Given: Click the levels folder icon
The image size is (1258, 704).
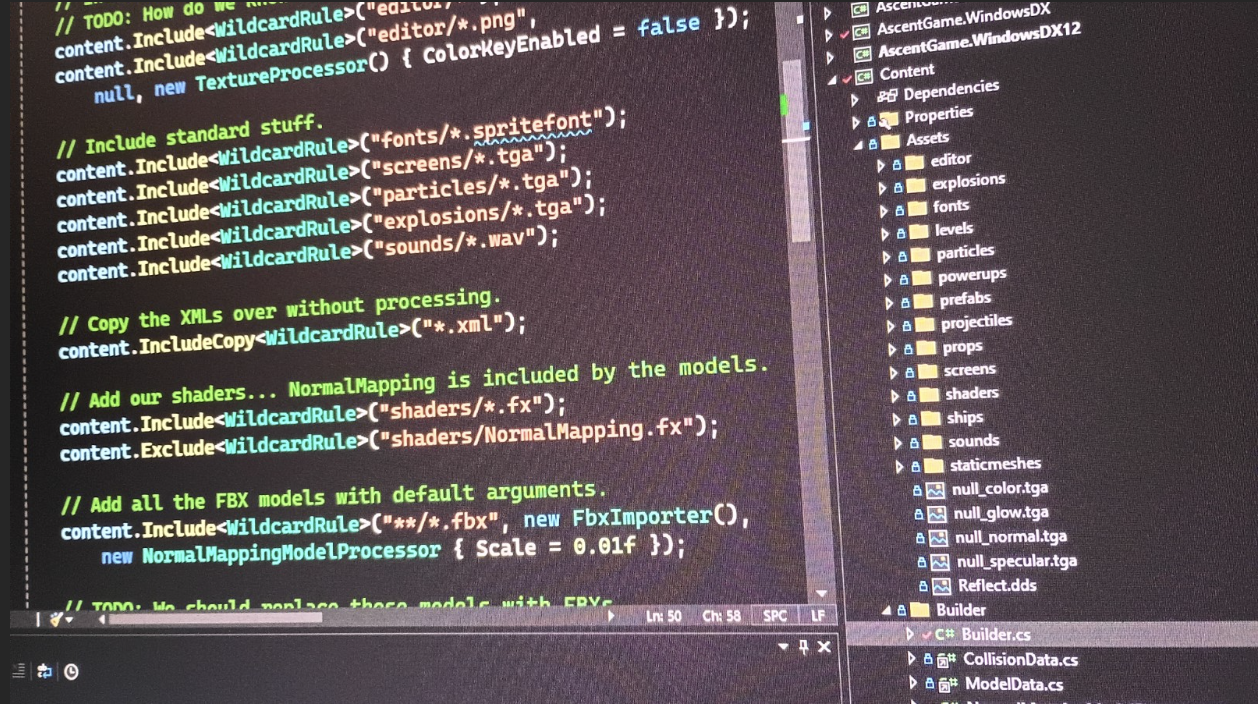Looking at the screenshot, I should click(x=919, y=232).
